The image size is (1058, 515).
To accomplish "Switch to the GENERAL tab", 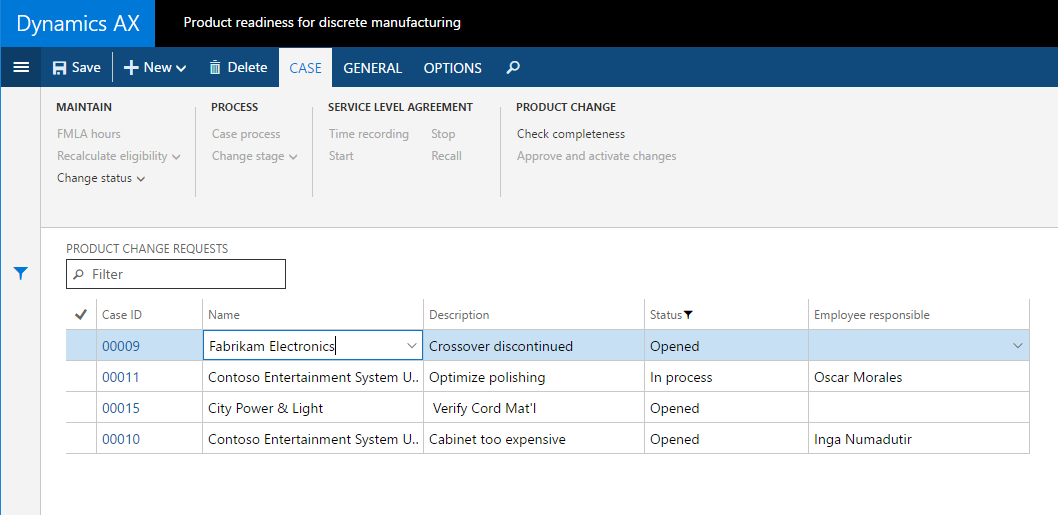I will 372,67.
